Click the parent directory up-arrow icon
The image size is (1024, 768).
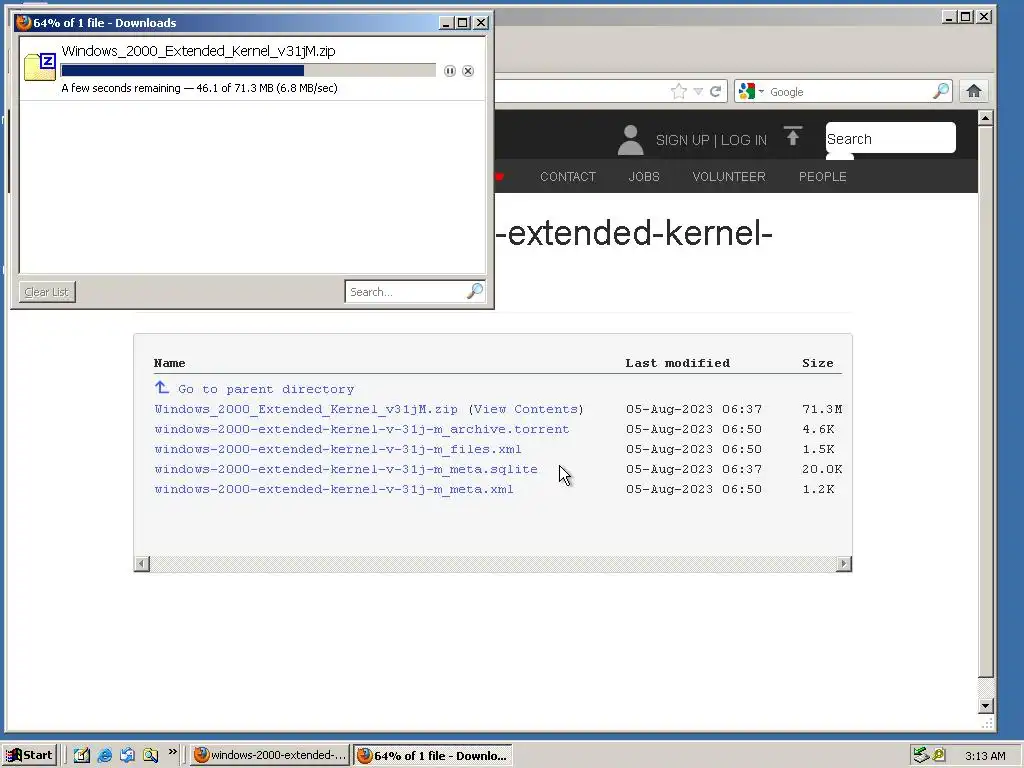161,388
